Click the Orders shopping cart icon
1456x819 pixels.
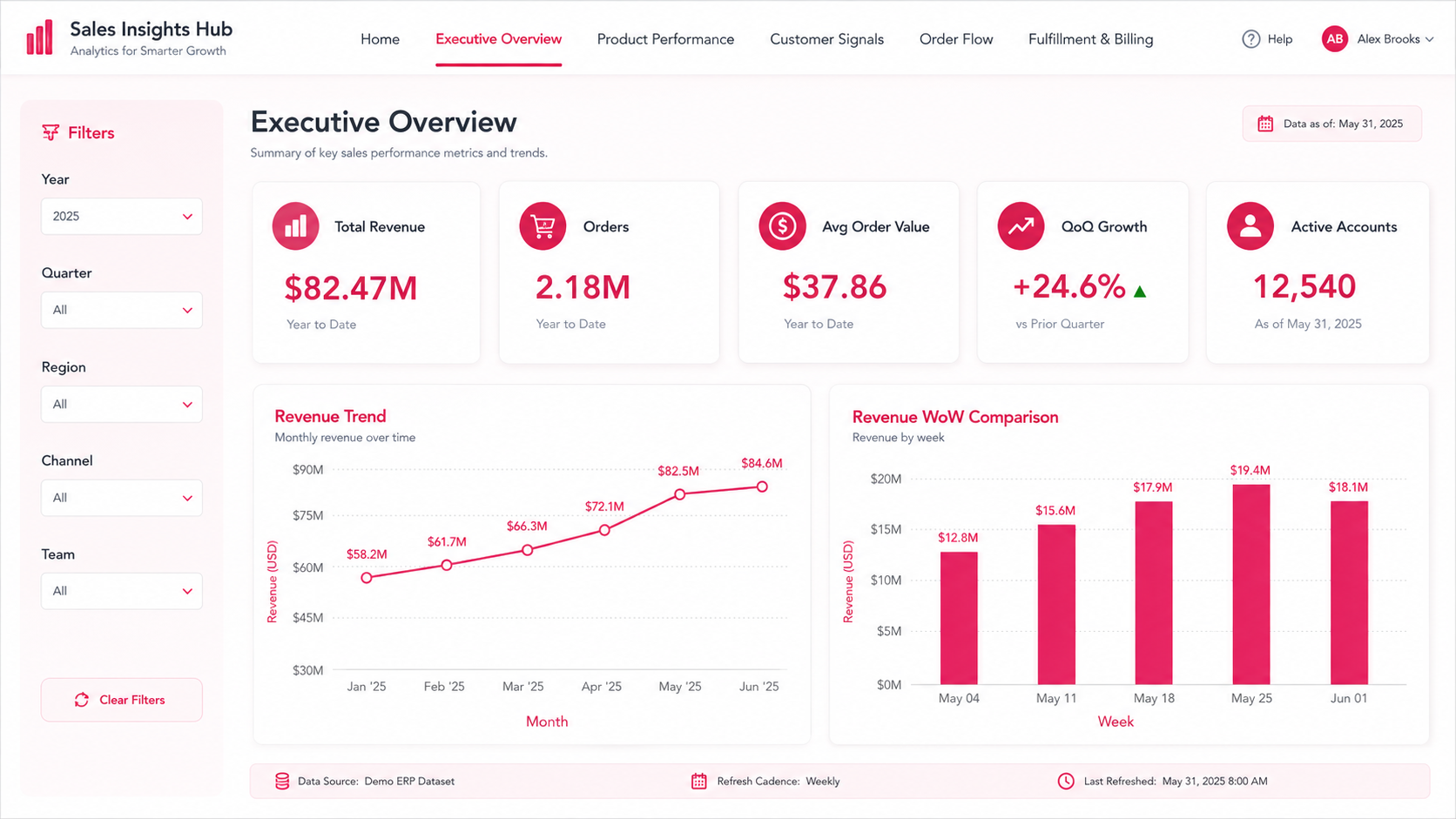pos(543,226)
